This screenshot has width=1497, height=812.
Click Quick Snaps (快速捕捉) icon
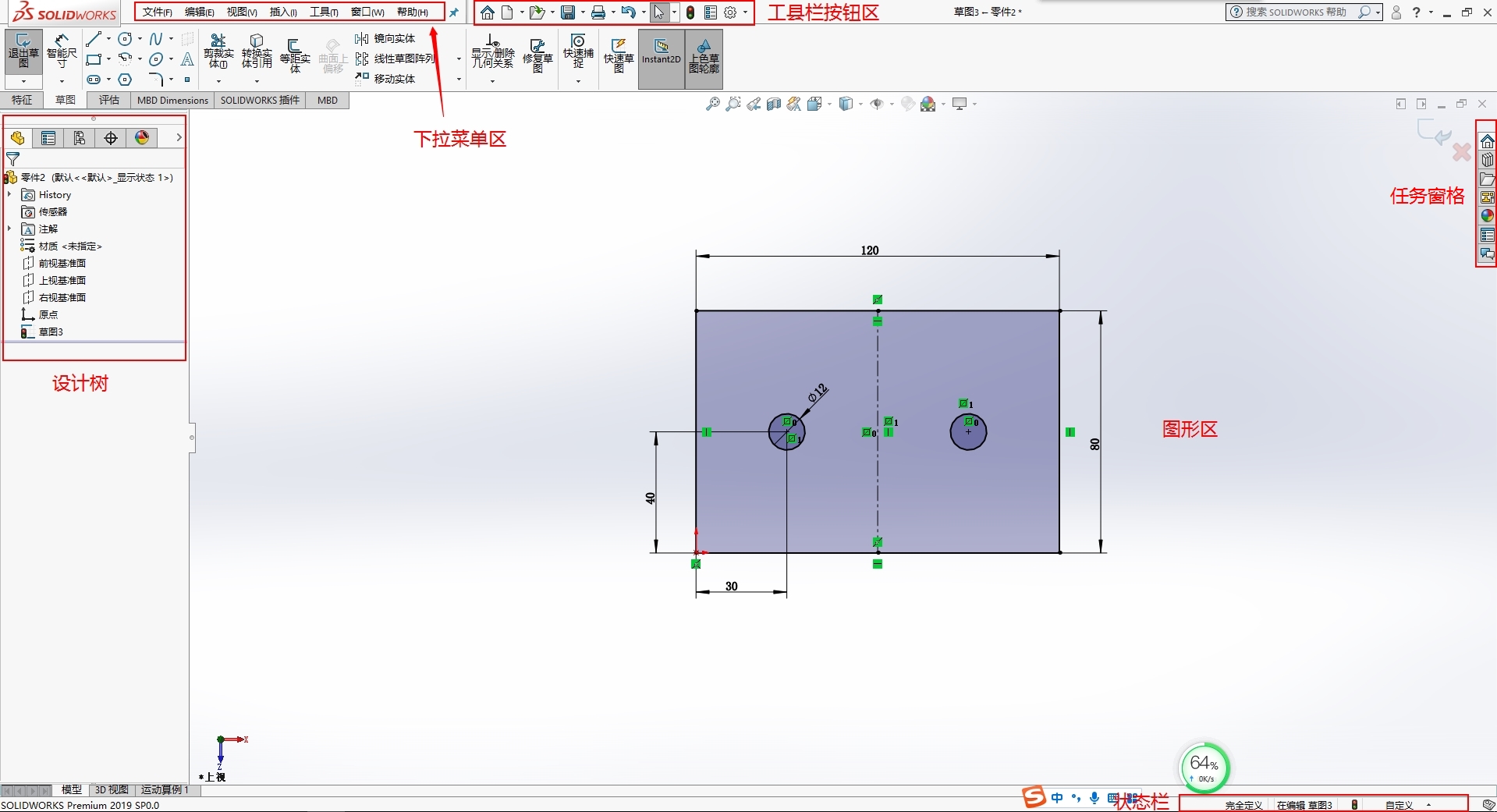[x=578, y=51]
